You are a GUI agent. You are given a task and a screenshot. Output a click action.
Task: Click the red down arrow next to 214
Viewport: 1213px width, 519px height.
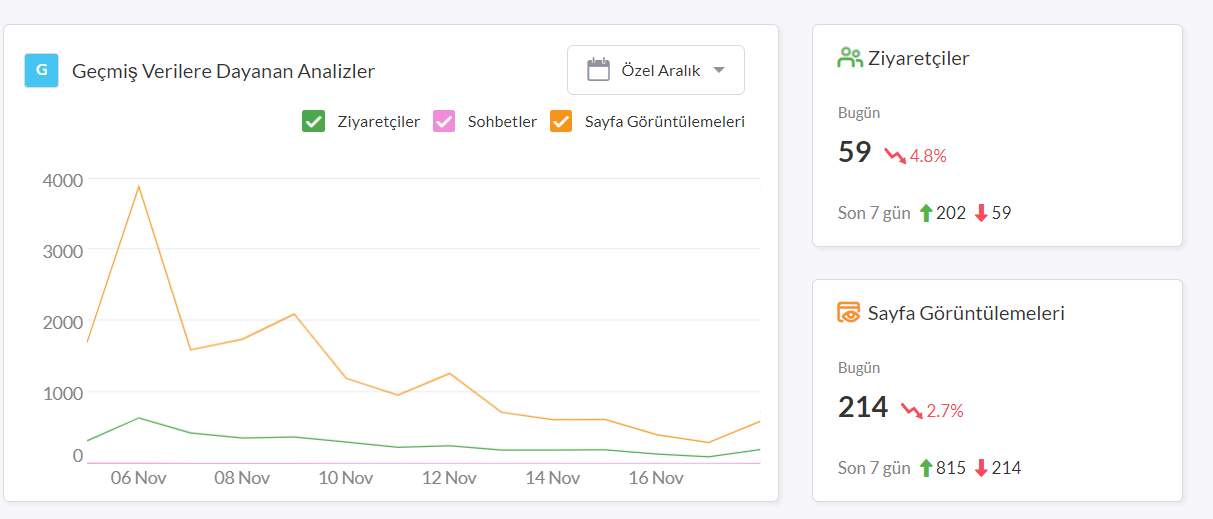[x=981, y=468]
